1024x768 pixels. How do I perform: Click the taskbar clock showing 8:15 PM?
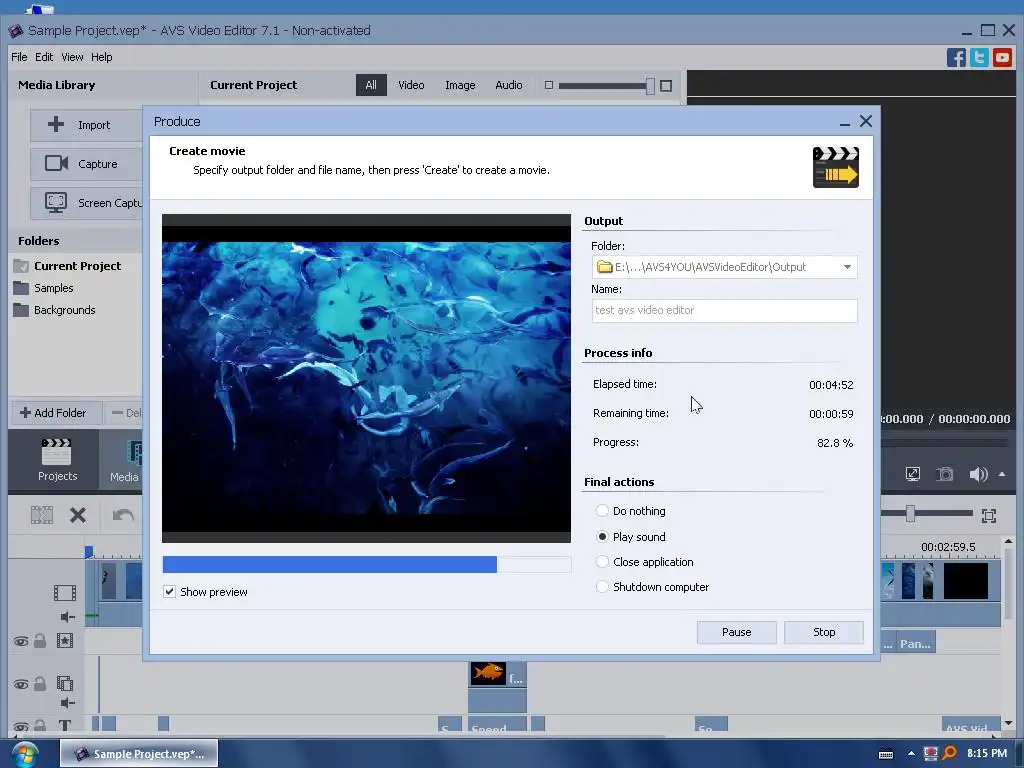click(987, 754)
